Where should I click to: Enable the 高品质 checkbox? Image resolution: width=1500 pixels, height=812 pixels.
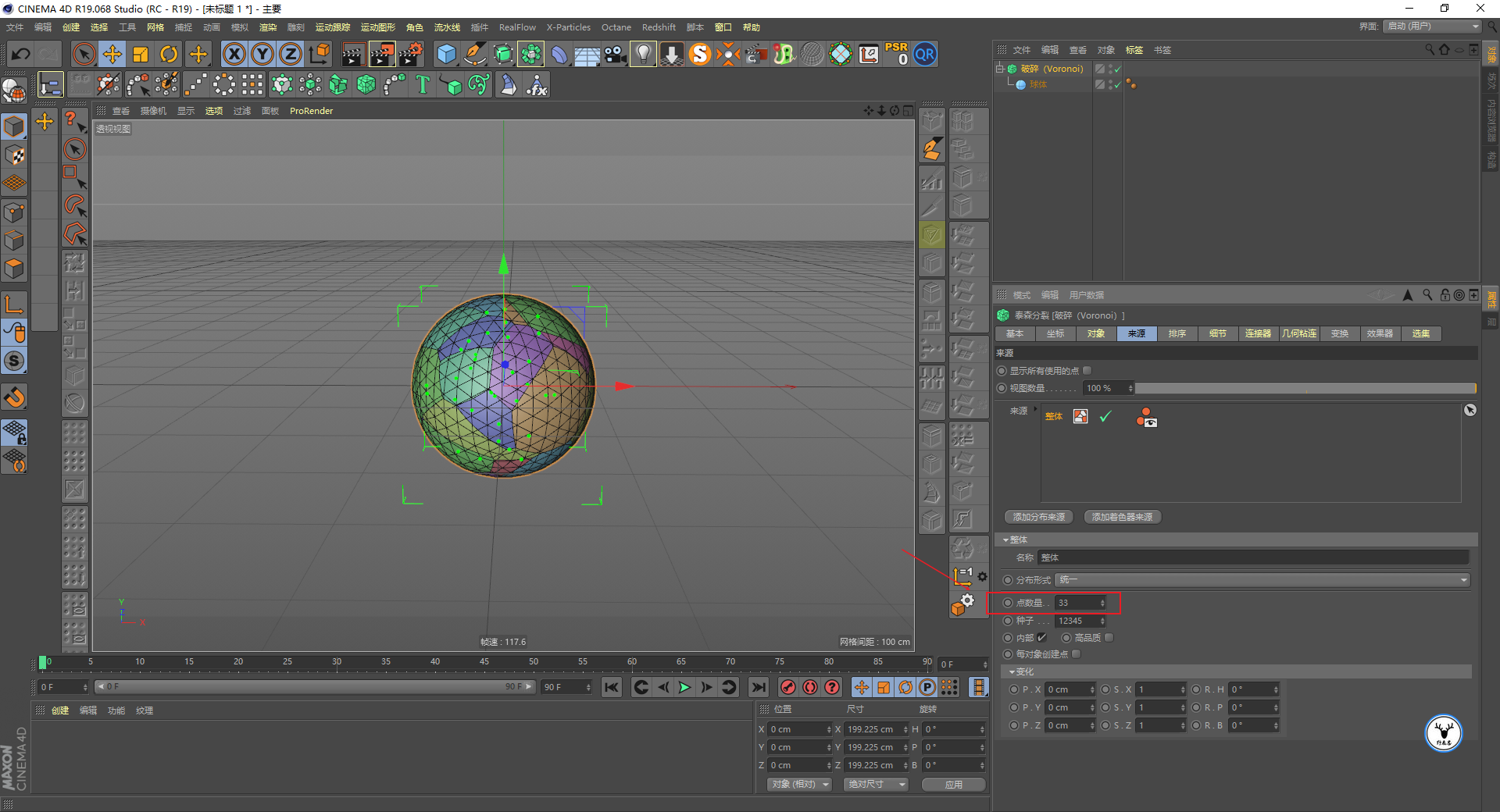coord(1109,638)
